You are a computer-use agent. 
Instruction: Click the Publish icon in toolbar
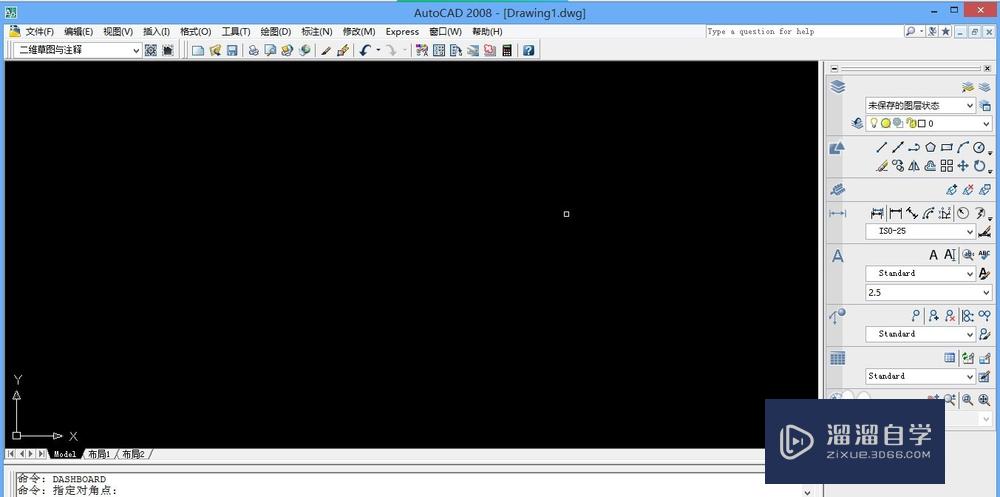point(287,50)
